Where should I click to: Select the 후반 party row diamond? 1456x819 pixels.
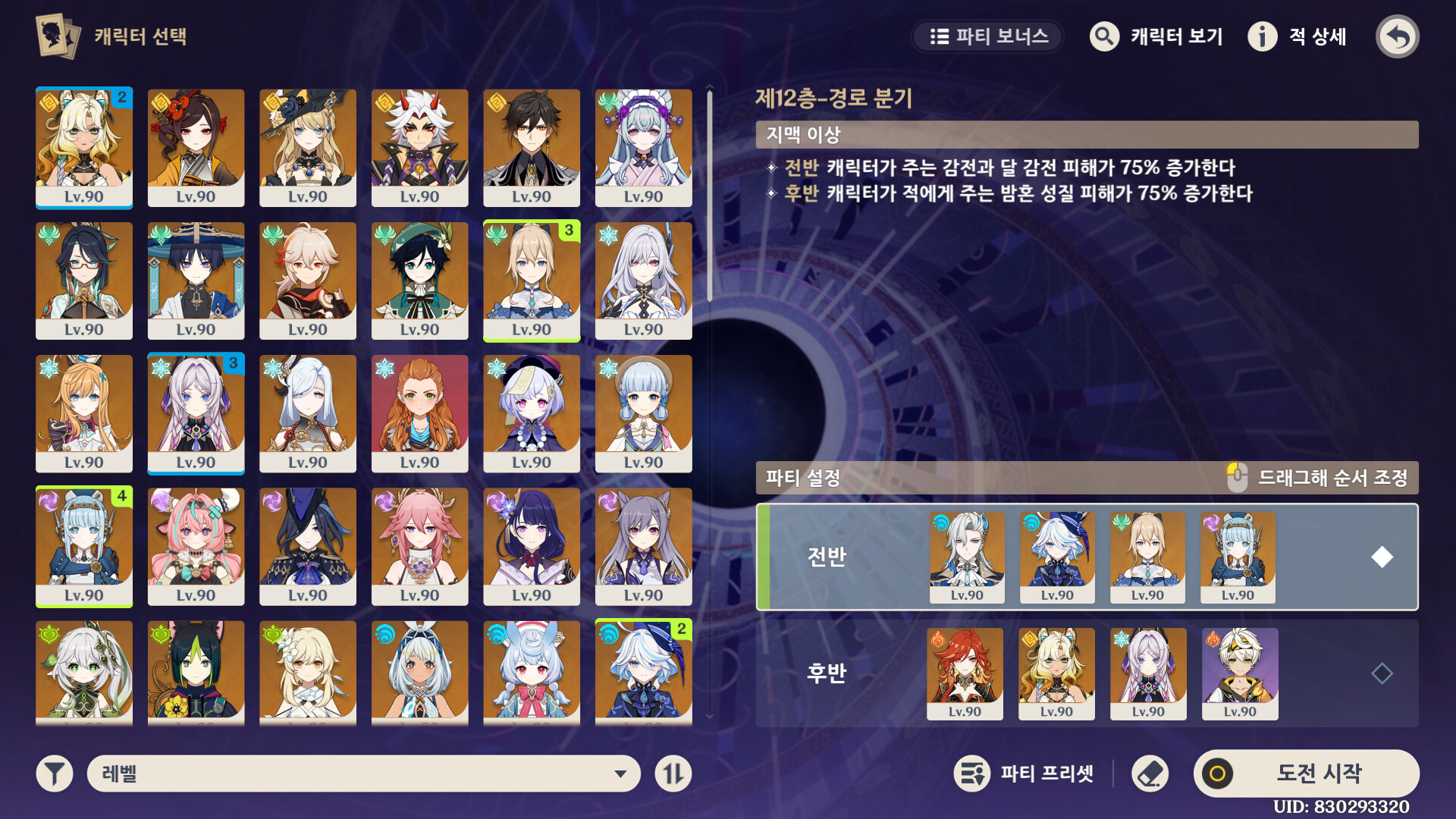pos(1382,673)
